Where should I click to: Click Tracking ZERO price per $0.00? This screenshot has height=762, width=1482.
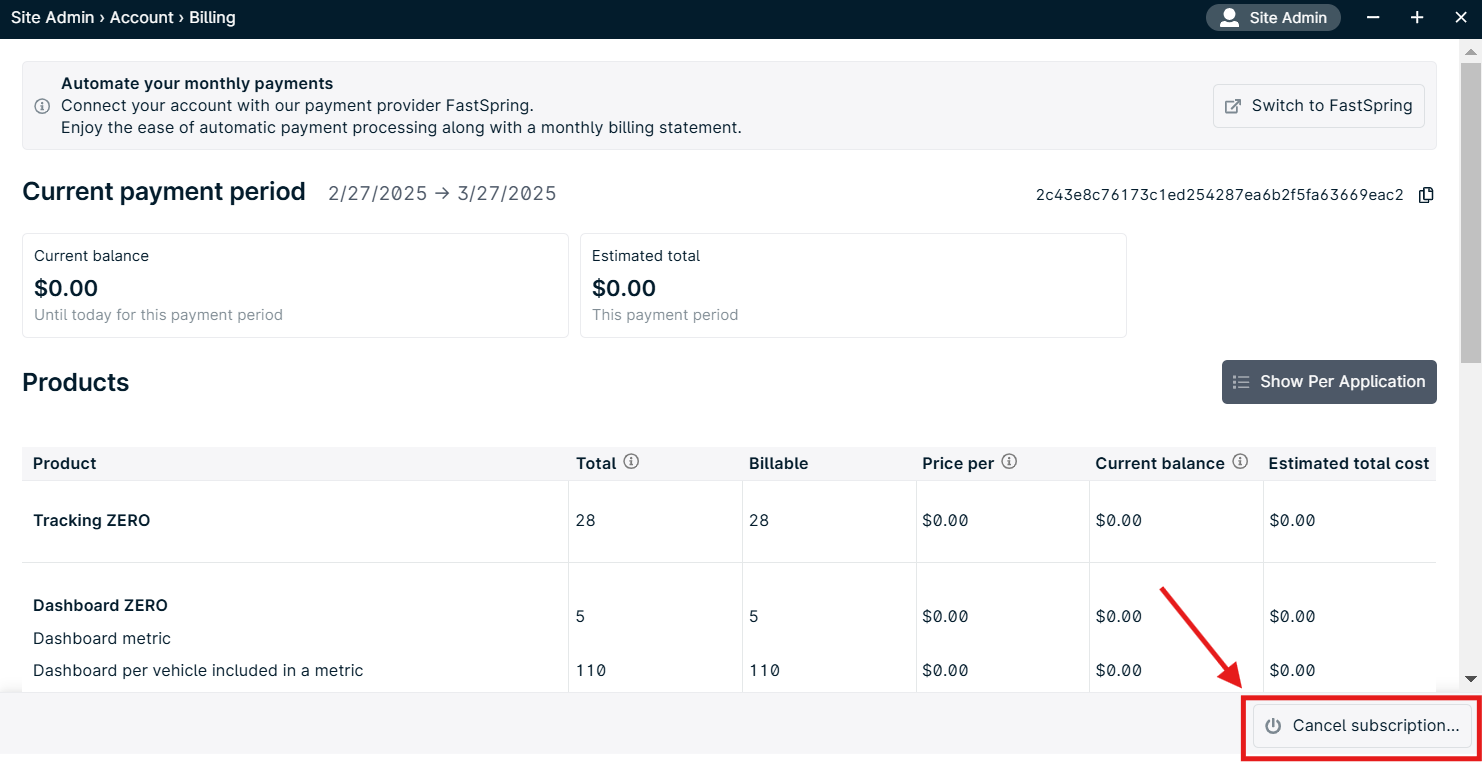pyautogui.click(x=945, y=521)
